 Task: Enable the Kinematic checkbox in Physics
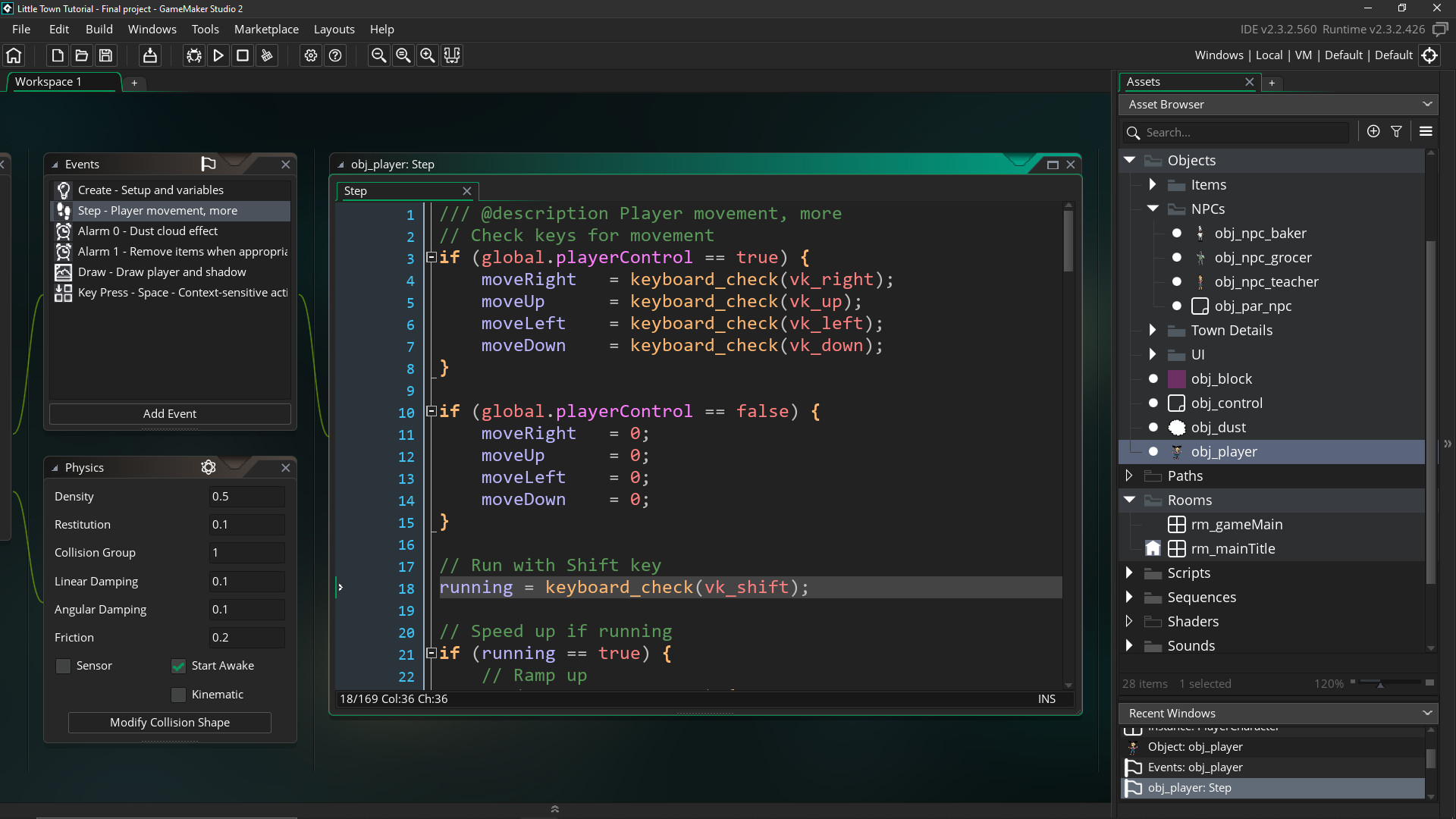click(178, 694)
